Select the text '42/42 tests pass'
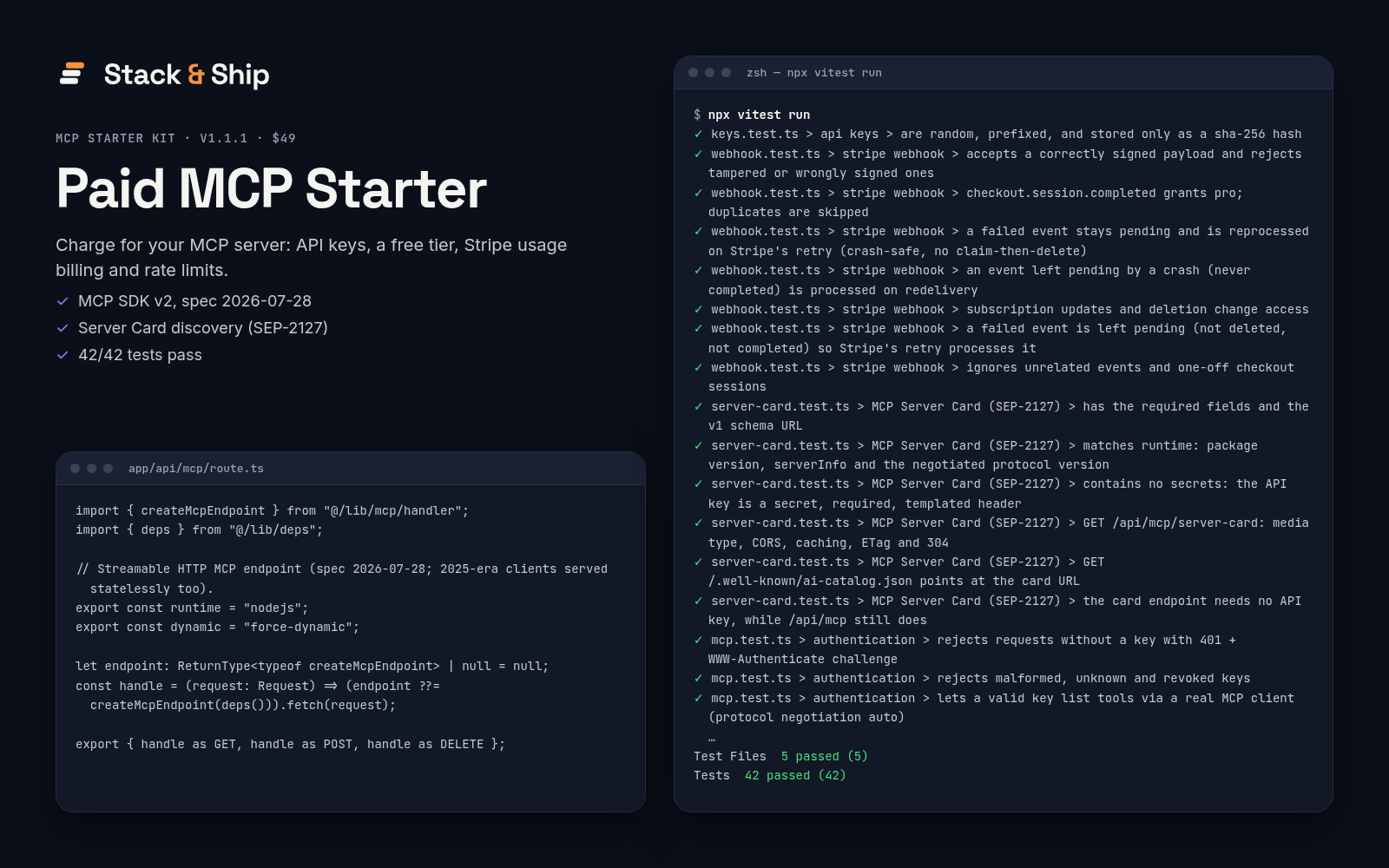The width and height of the screenshot is (1389, 868). point(140,355)
